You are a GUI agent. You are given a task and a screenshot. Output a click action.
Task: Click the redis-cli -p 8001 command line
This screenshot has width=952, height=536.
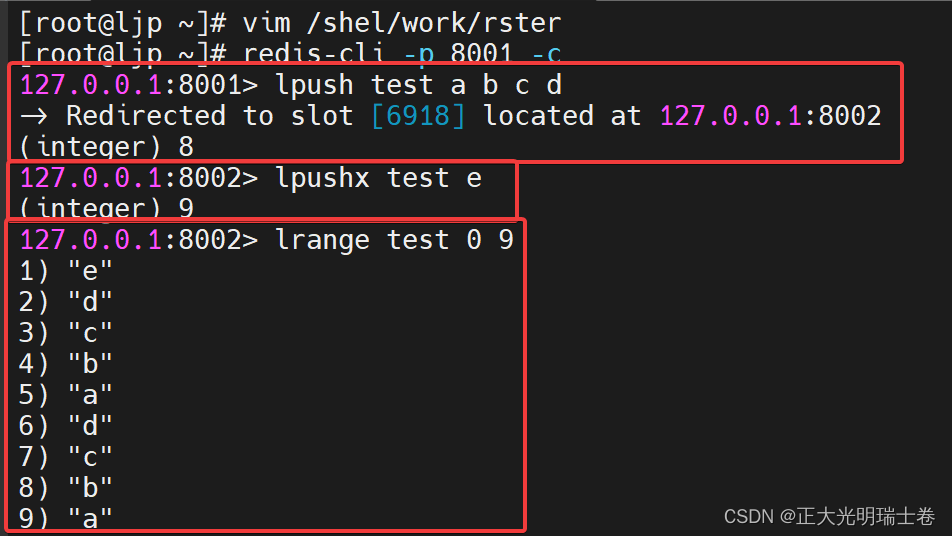[402, 53]
